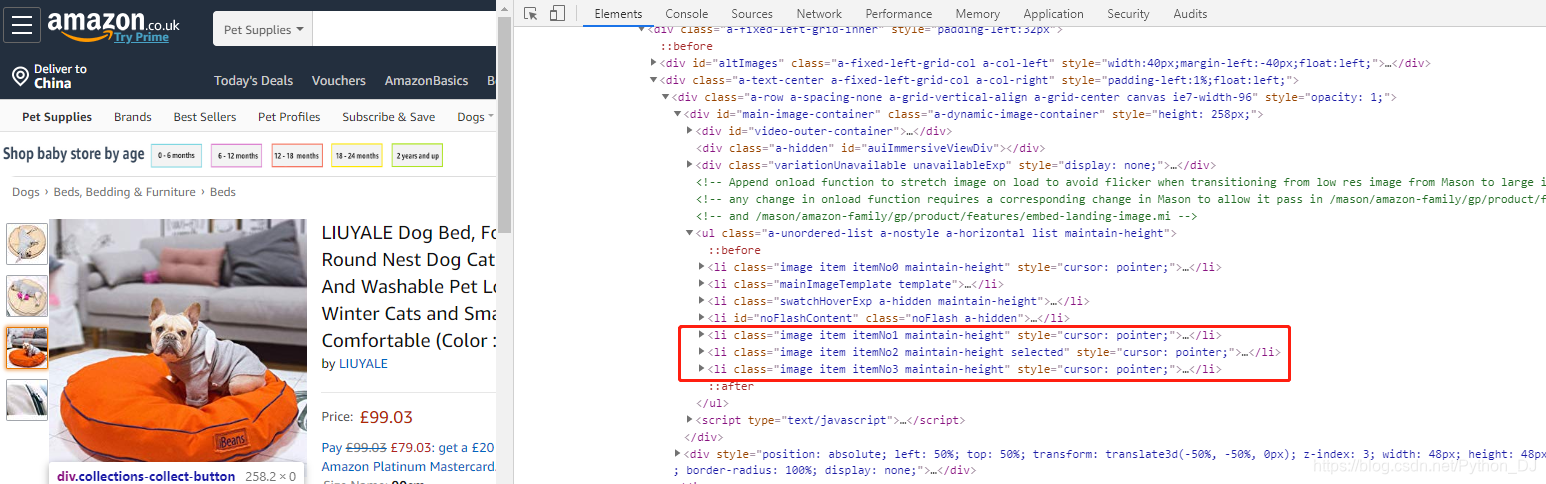This screenshot has width=1546, height=484.
Task: Expand the div id altImages node
Action: click(x=654, y=63)
